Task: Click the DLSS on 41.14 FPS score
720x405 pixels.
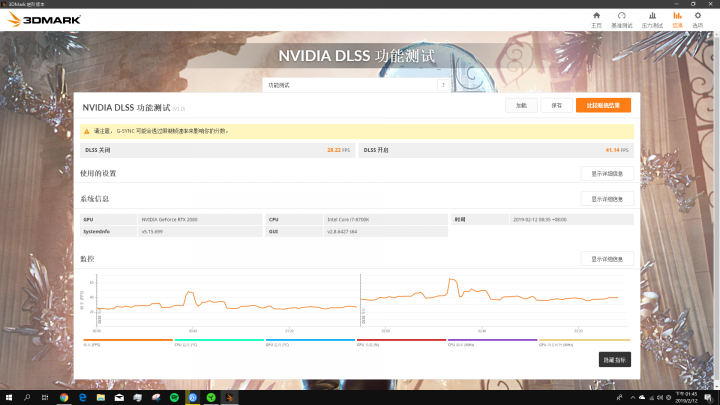Action: pos(617,150)
